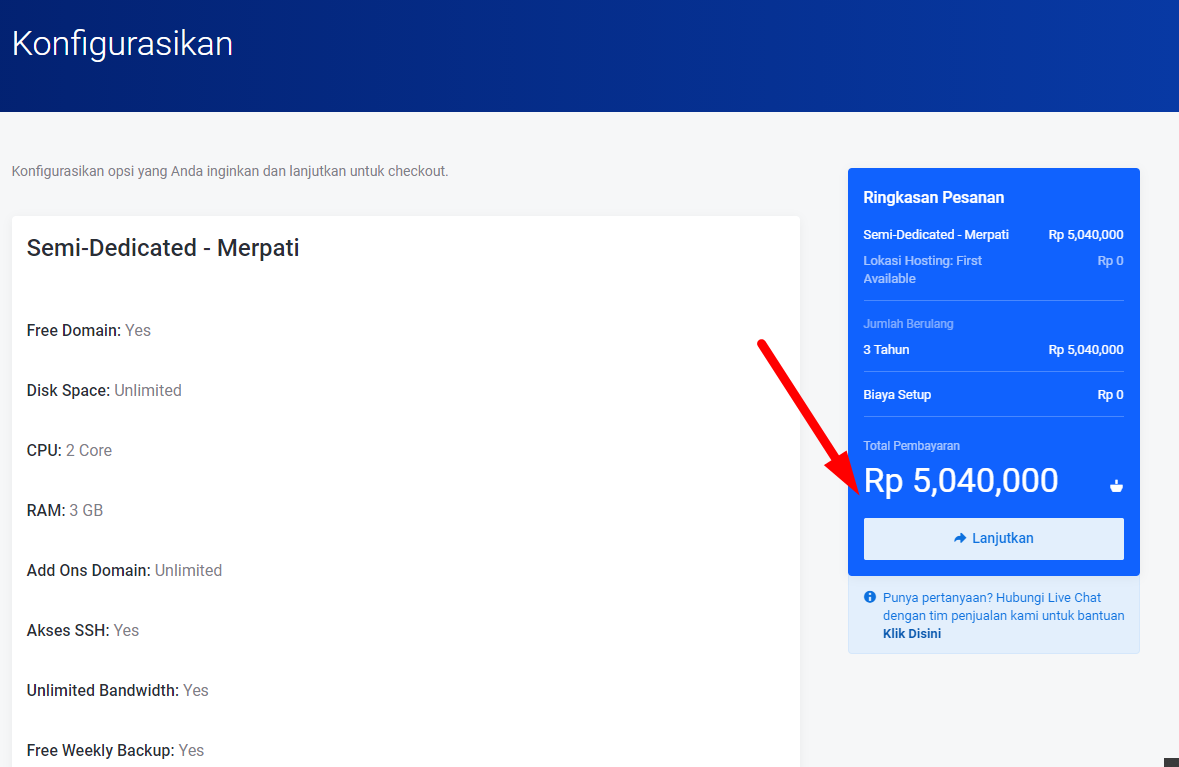The height and width of the screenshot is (767, 1179).
Task: Click the share arrow icon in Lanjutkan
Action: [960, 538]
